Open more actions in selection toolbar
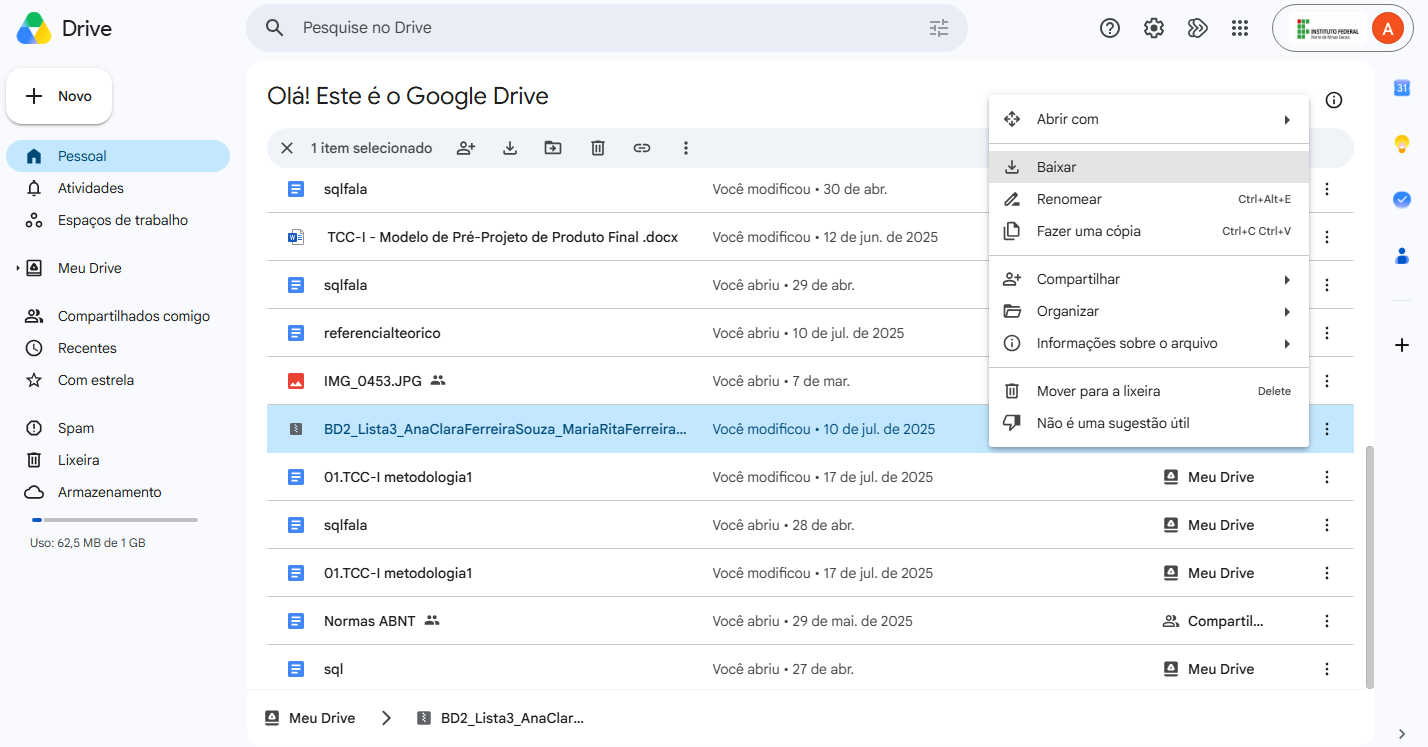This screenshot has width=1428, height=747. click(x=686, y=148)
